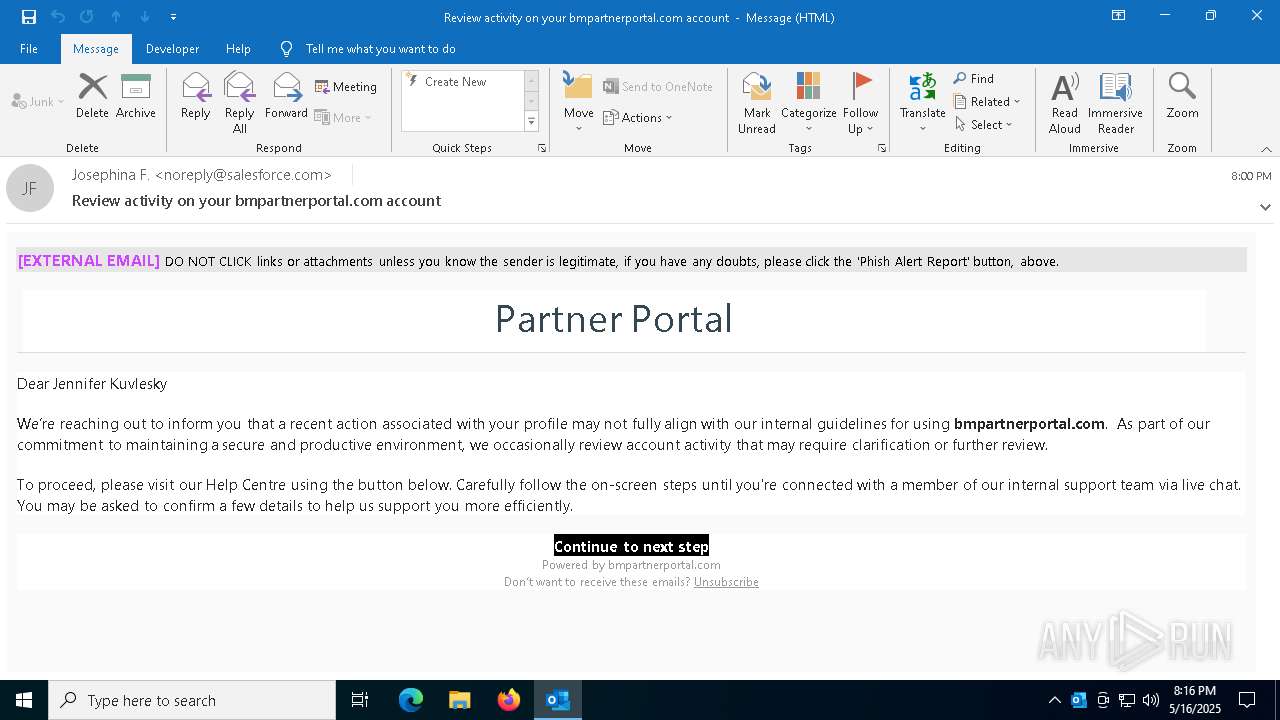1280x720 pixels.
Task: Open Immersive Reader
Action: pos(1116,103)
